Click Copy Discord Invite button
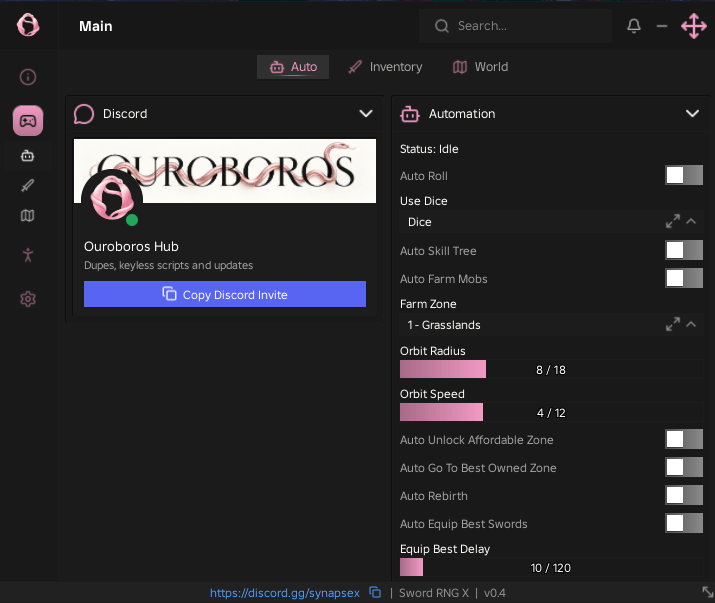Screen dimensions: 715x603 (225, 294)
